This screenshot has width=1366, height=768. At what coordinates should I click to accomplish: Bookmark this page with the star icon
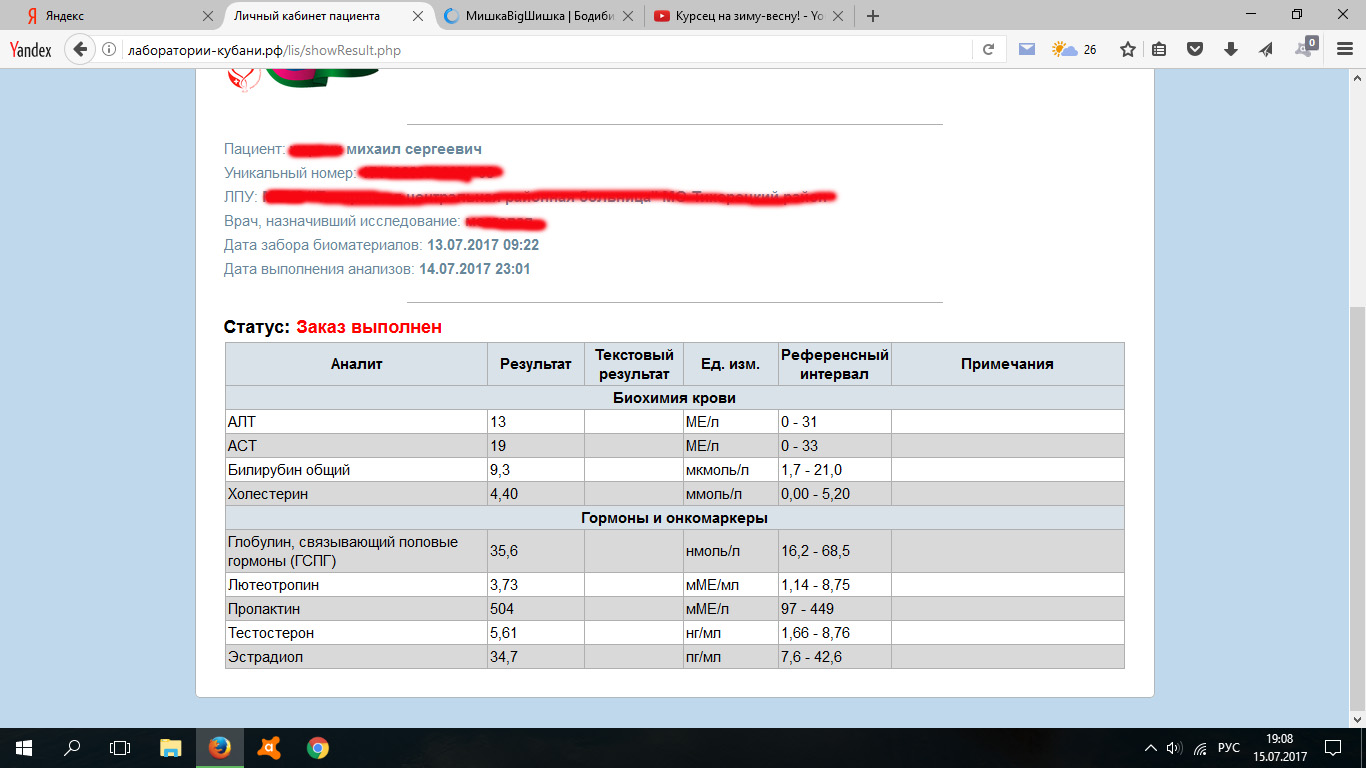pos(1128,50)
